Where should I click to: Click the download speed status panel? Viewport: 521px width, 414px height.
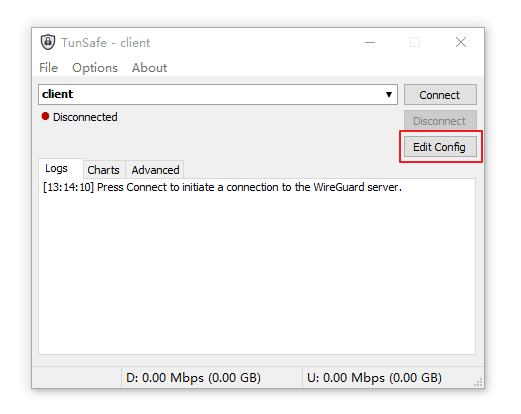212,378
